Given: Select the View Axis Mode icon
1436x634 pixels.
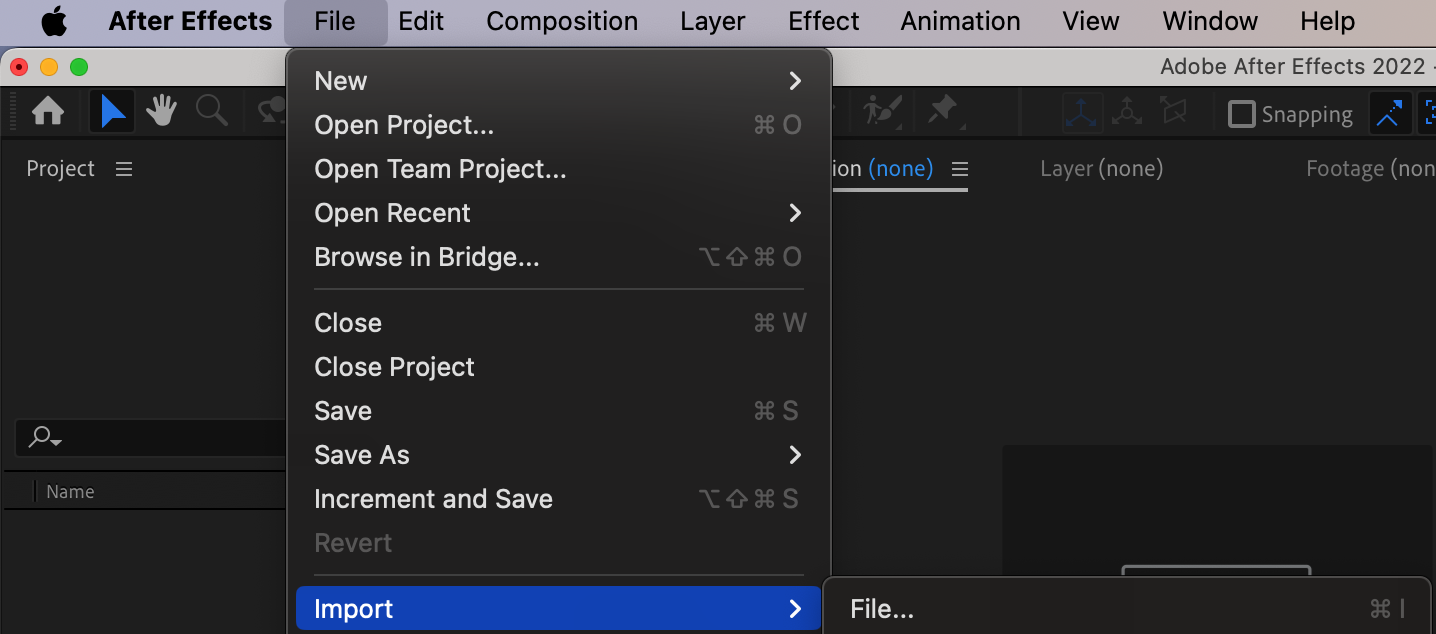Looking at the screenshot, I should point(1174,113).
